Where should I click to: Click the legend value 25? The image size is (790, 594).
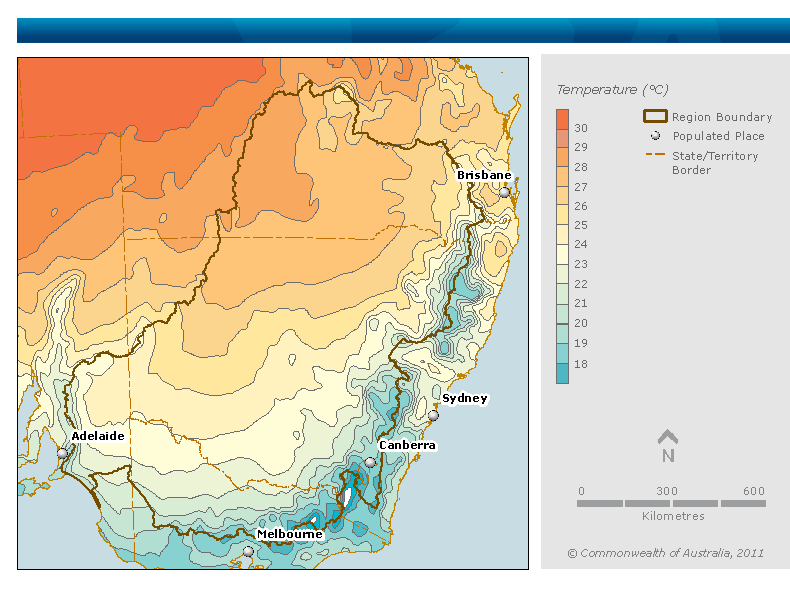(581, 225)
